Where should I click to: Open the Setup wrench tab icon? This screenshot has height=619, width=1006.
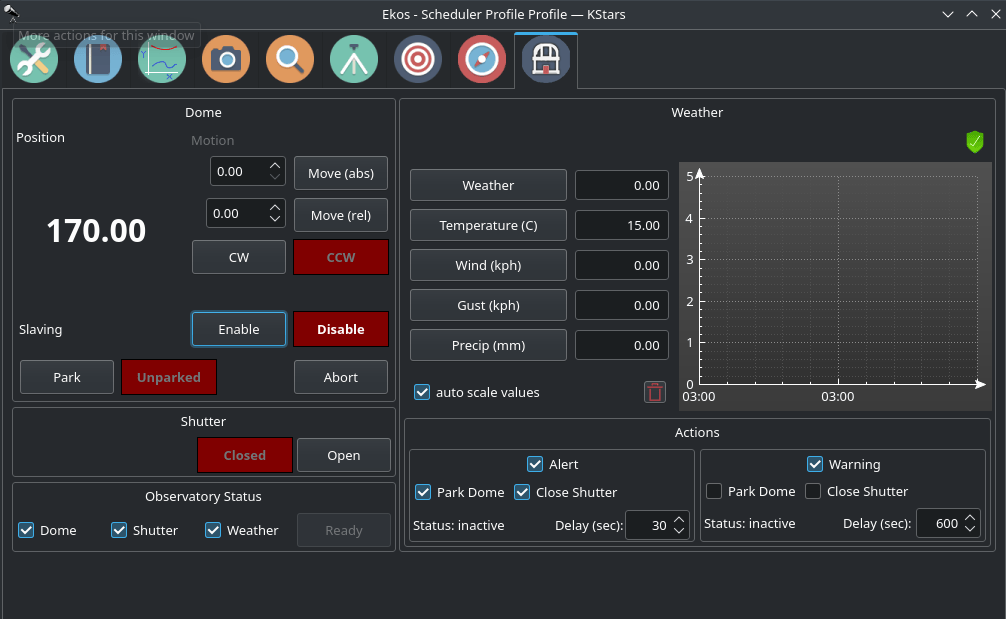(x=34, y=60)
